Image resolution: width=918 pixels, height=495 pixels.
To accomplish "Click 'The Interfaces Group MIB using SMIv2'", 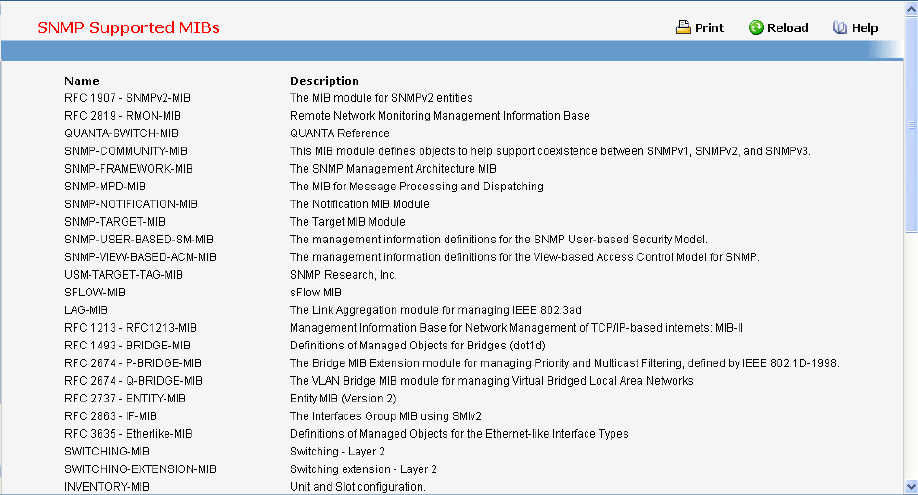I will [386, 416].
